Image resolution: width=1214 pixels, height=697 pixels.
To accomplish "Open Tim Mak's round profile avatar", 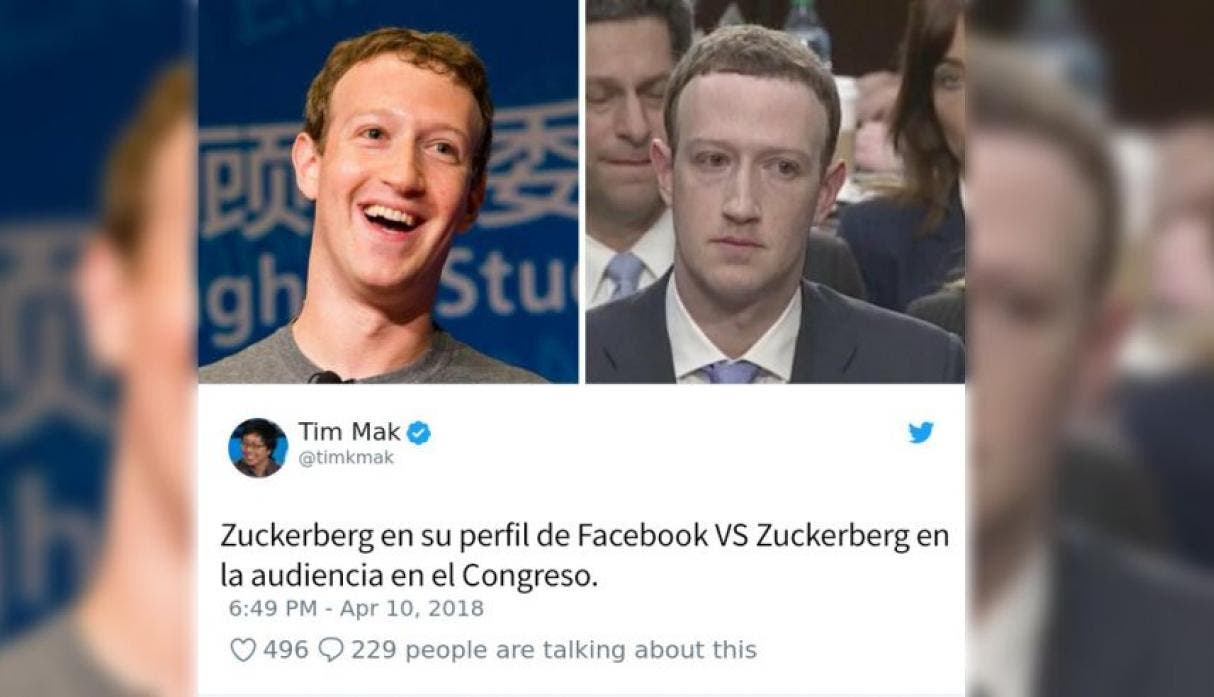I will click(258, 447).
